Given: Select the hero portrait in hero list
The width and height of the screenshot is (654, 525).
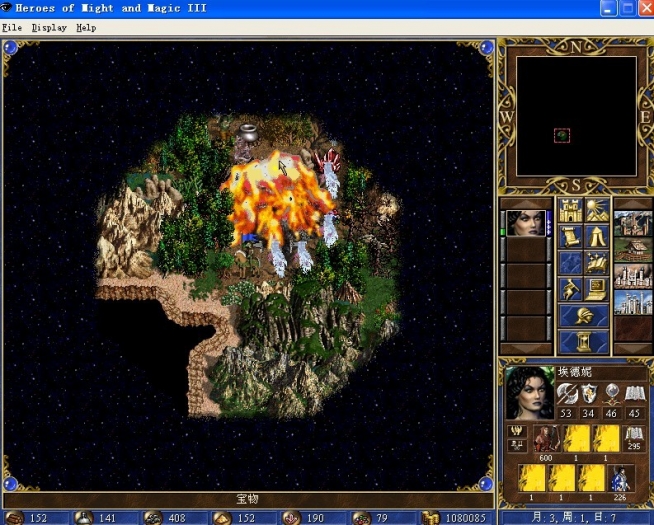Looking at the screenshot, I should (526, 223).
